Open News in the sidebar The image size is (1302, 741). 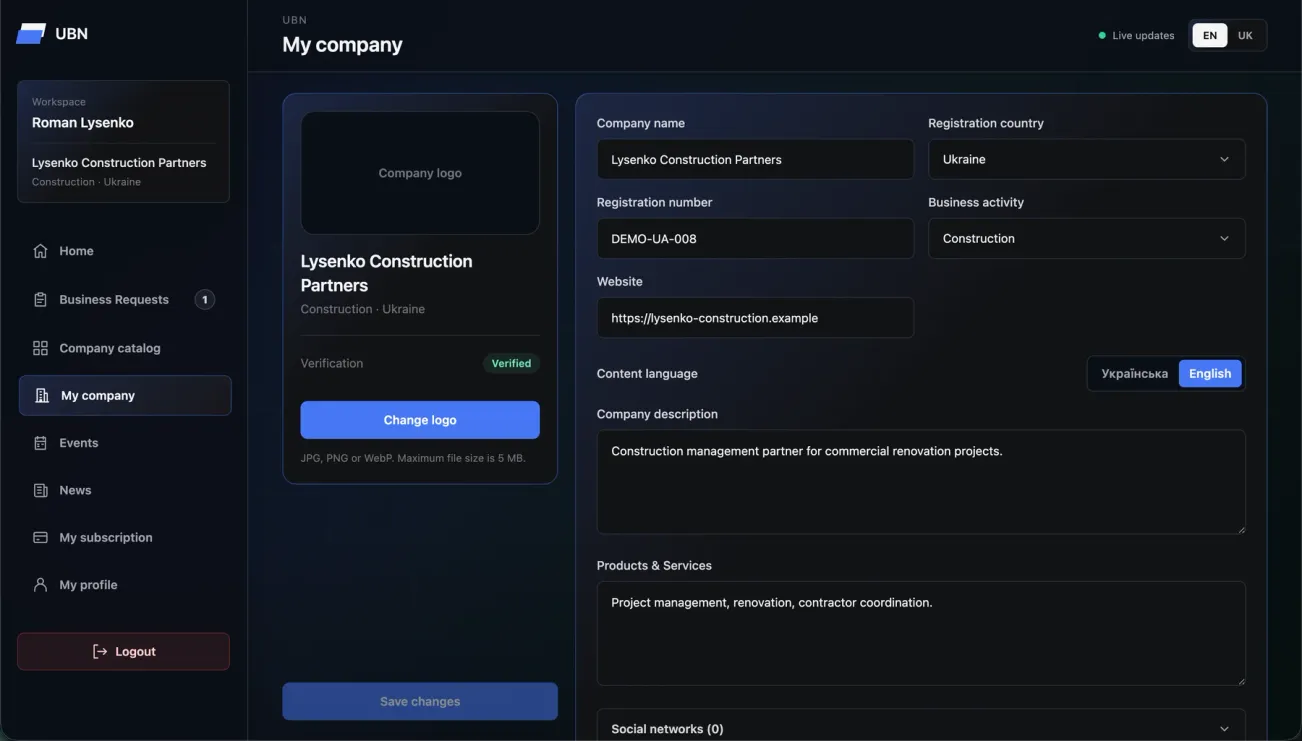[x=125, y=490]
